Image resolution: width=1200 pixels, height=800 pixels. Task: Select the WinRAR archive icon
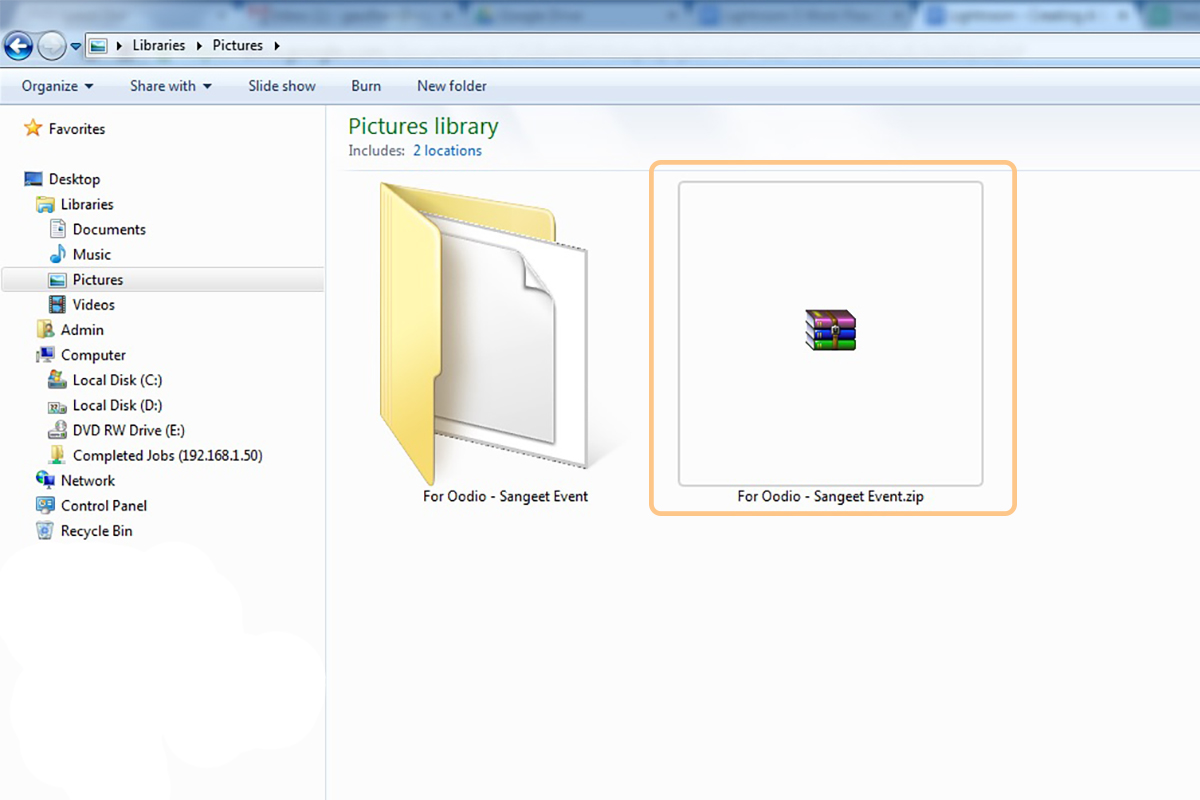click(831, 330)
